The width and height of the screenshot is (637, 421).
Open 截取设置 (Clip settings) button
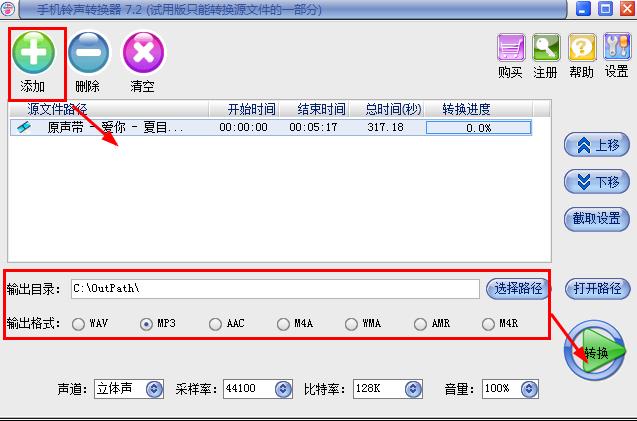(x=597, y=219)
